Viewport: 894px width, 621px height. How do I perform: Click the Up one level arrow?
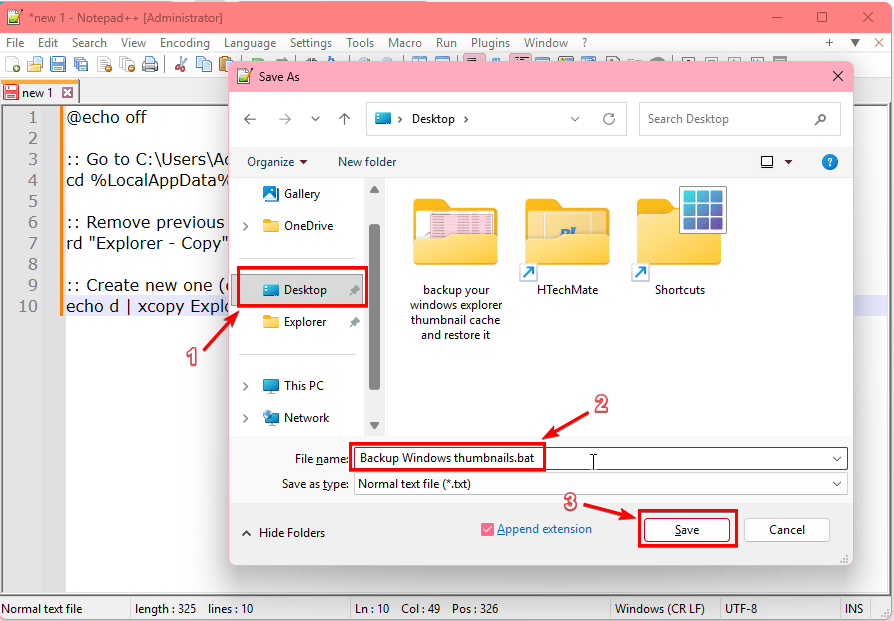[344, 119]
